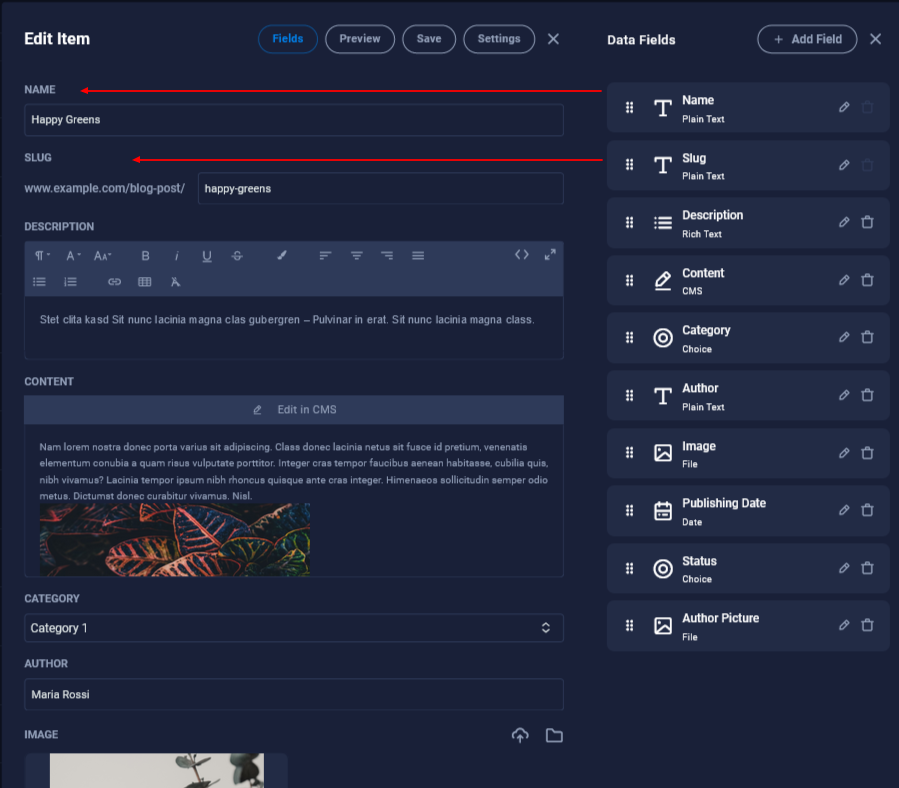The width and height of the screenshot is (899, 788).
Task: Open font family dropdown in Description toolbar
Action: pyautogui.click(x=73, y=256)
